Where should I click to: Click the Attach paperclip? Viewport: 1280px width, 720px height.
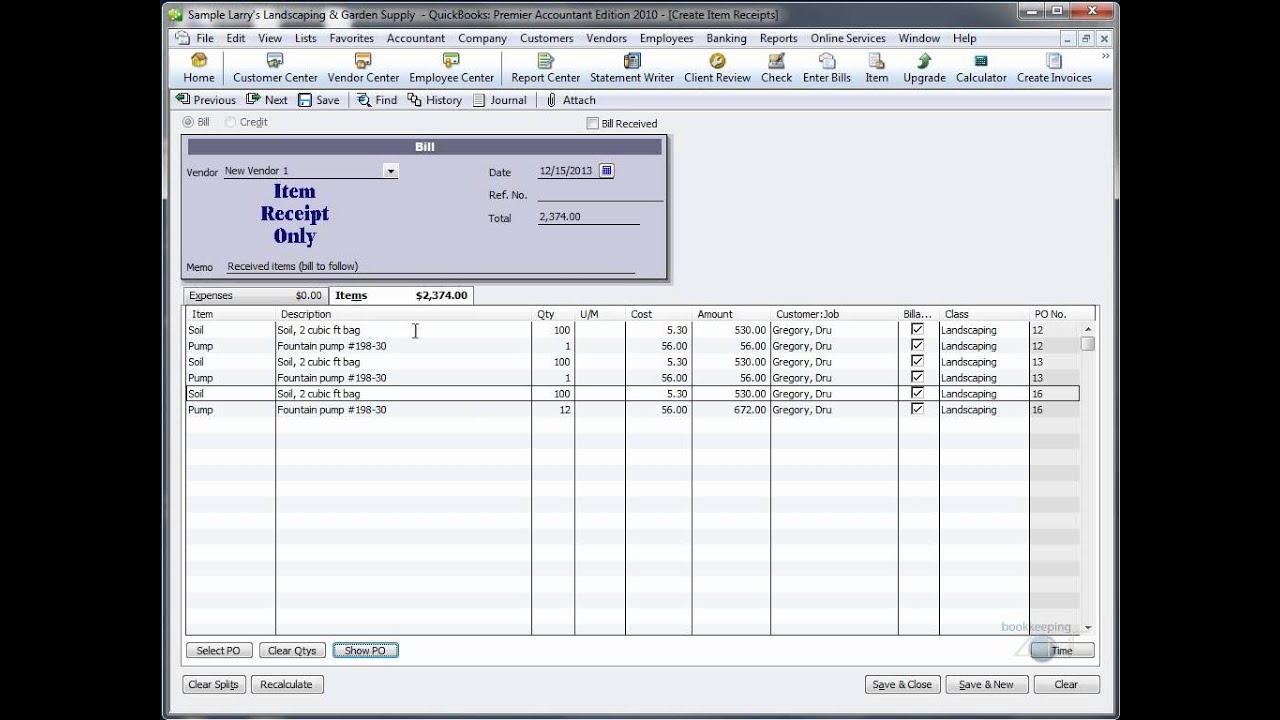[x=571, y=100]
